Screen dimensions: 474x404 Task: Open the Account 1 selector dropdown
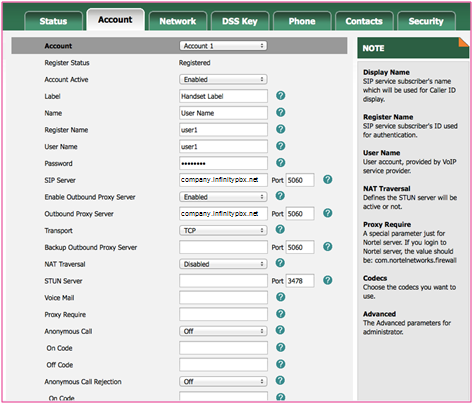(223, 46)
